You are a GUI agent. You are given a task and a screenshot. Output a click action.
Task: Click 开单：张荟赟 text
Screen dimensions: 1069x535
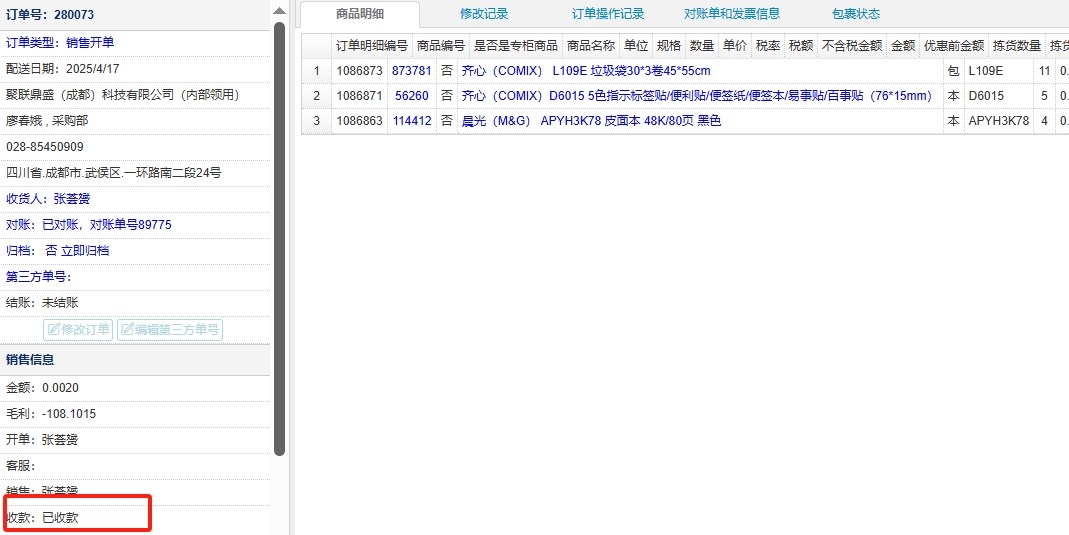(x=42, y=440)
